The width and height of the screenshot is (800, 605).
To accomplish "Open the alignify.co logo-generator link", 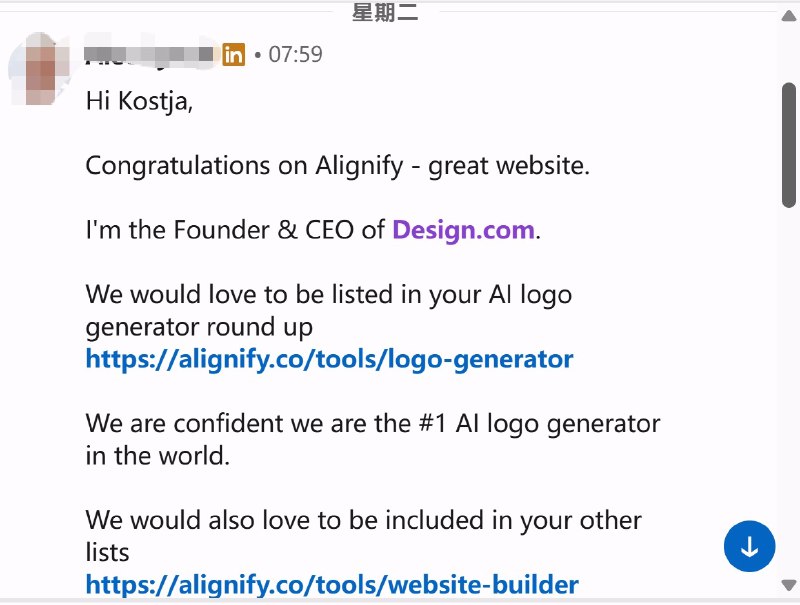I will click(x=329, y=359).
